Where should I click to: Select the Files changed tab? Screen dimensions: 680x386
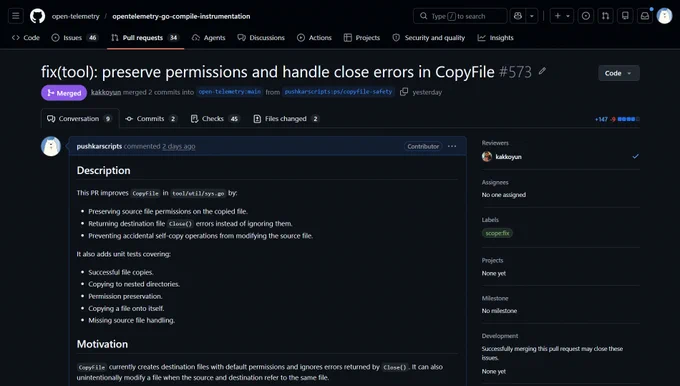(286, 118)
